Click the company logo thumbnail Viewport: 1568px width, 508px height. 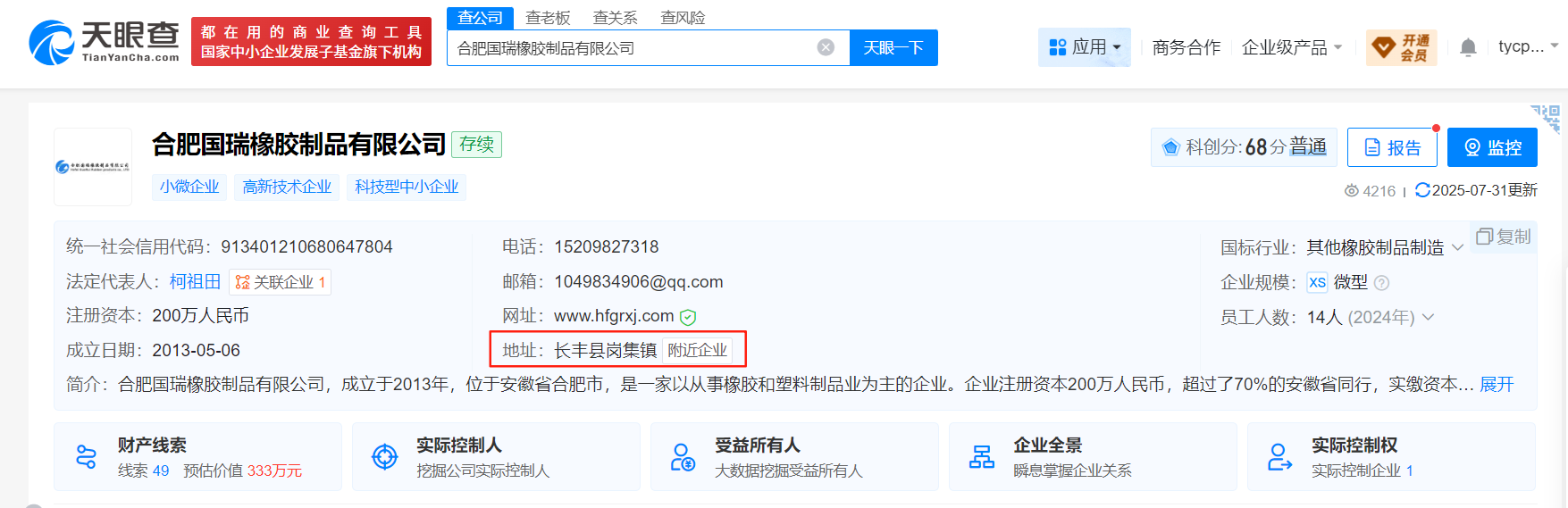tap(93, 167)
